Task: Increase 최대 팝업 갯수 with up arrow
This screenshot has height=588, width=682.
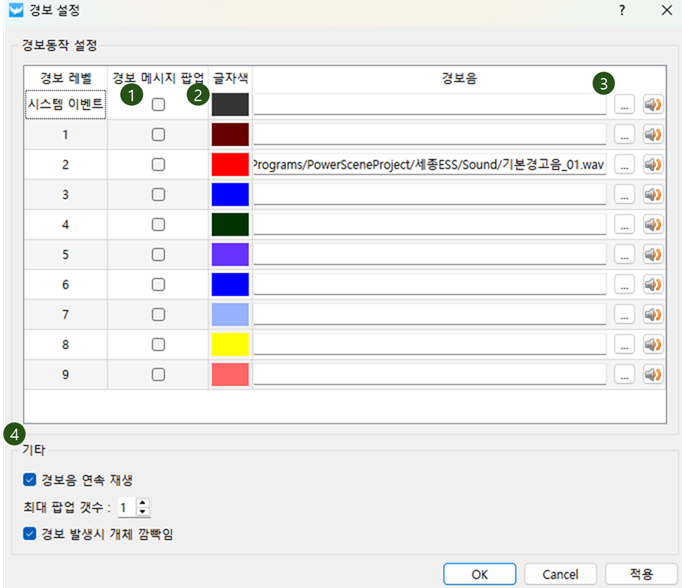Action: pyautogui.click(x=143, y=502)
